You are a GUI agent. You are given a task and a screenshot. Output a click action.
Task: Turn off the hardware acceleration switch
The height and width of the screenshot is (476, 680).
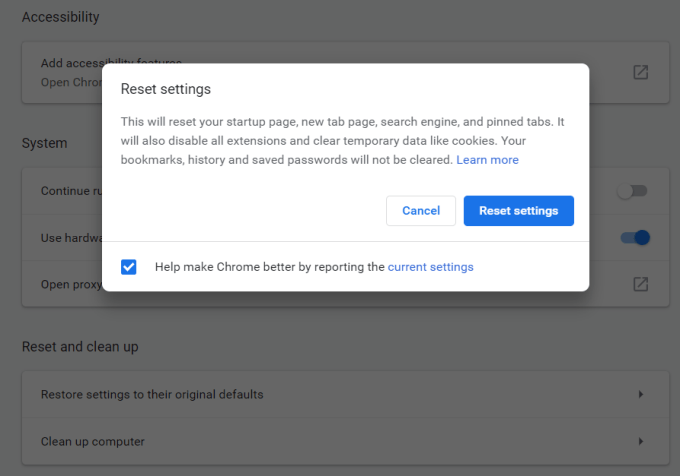(x=635, y=238)
